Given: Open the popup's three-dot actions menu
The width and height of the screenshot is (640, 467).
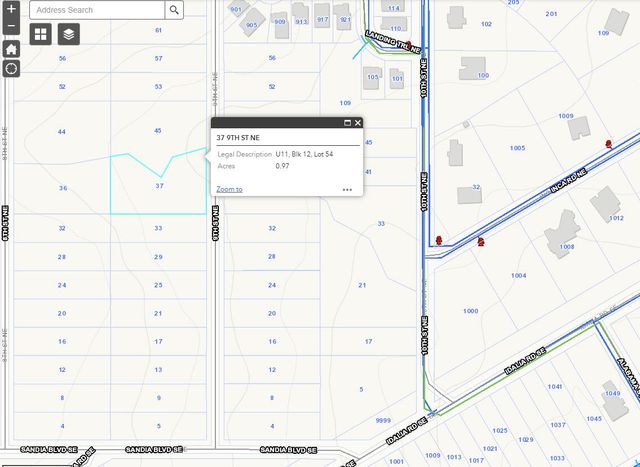Looking at the screenshot, I should pyautogui.click(x=347, y=189).
